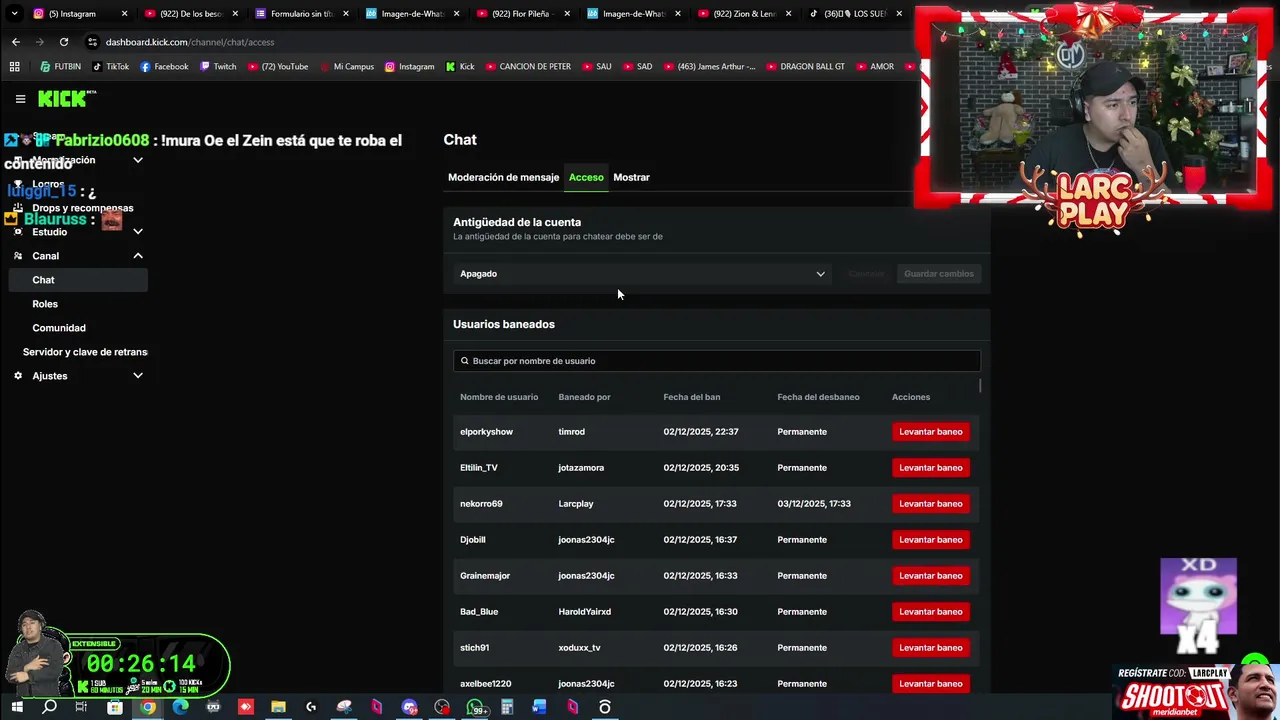1280x720 pixels.
Task: Open the Instagram bookmark
Action: pos(409,67)
